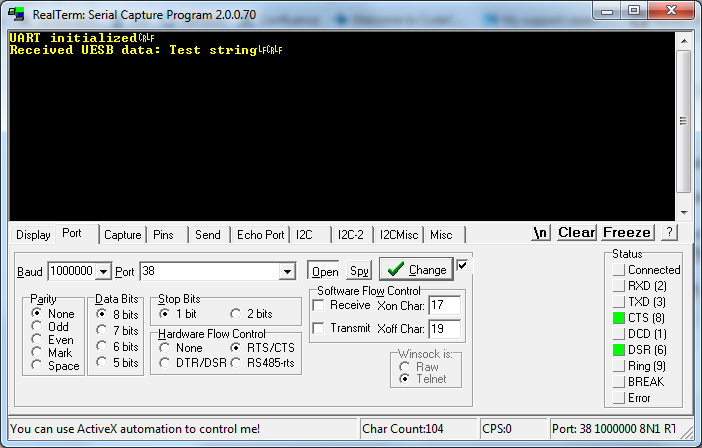Screen dimensions: 702x448
Task: Go to the Echo Port tab
Action: coord(261,235)
